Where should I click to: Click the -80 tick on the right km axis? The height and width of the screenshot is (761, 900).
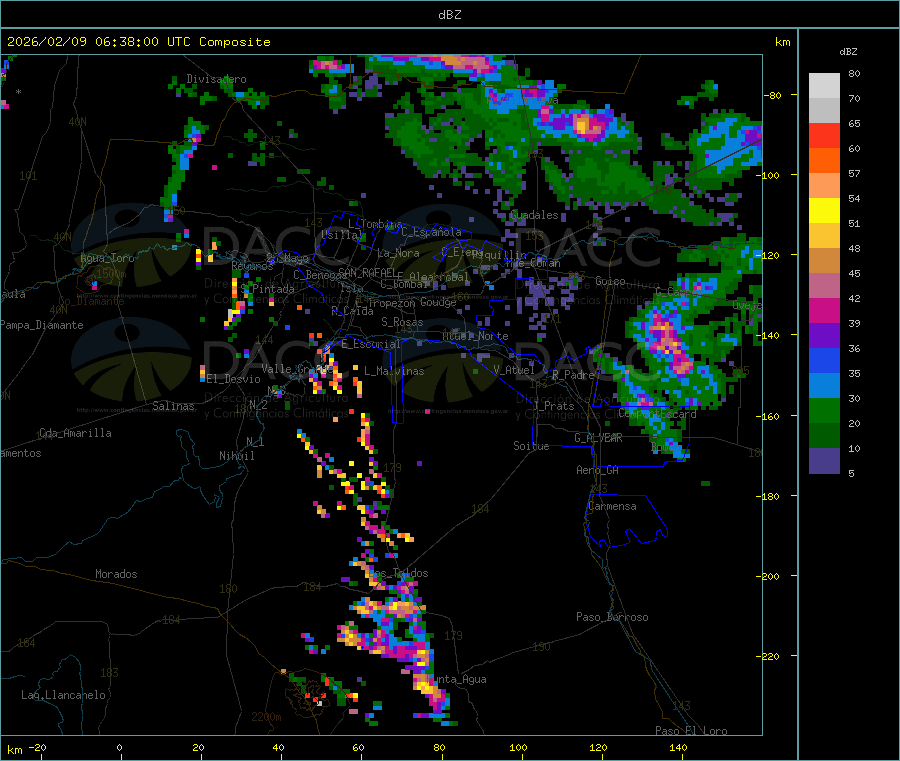point(773,95)
